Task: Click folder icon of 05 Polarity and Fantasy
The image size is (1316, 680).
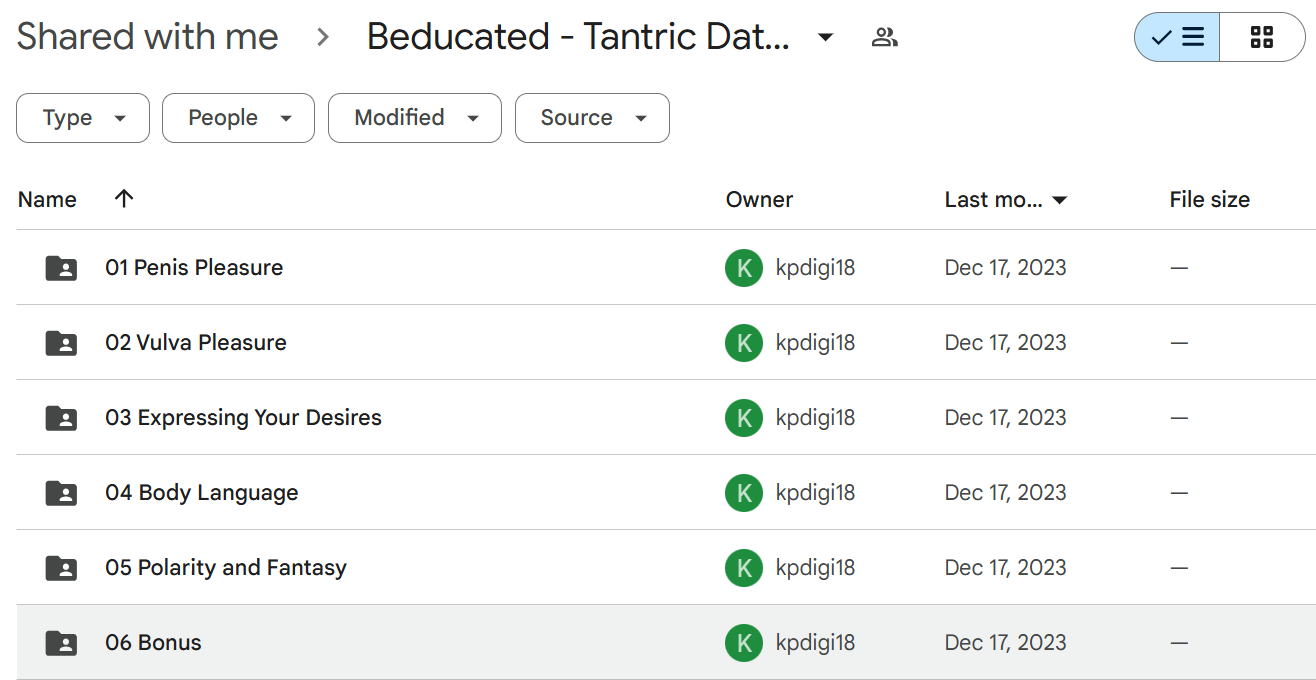Action: (x=61, y=568)
